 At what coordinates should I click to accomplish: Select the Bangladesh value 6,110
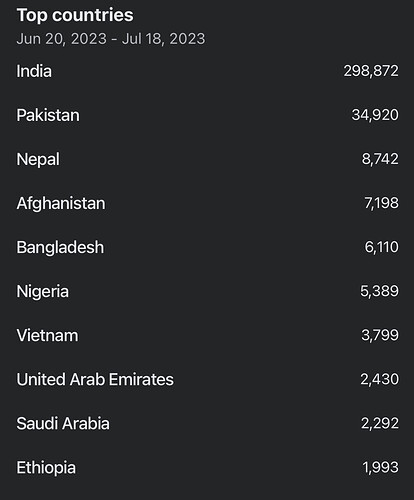point(381,247)
